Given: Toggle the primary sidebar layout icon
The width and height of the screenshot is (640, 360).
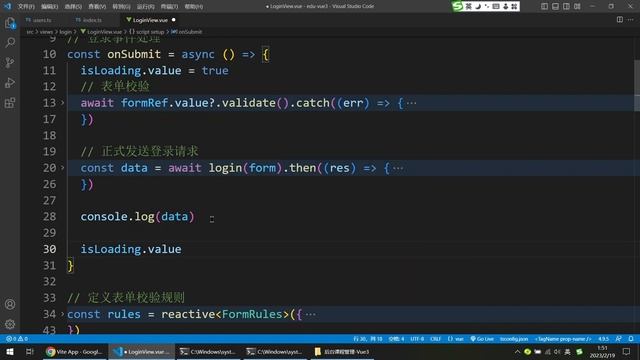Looking at the screenshot, I should [544, 6].
